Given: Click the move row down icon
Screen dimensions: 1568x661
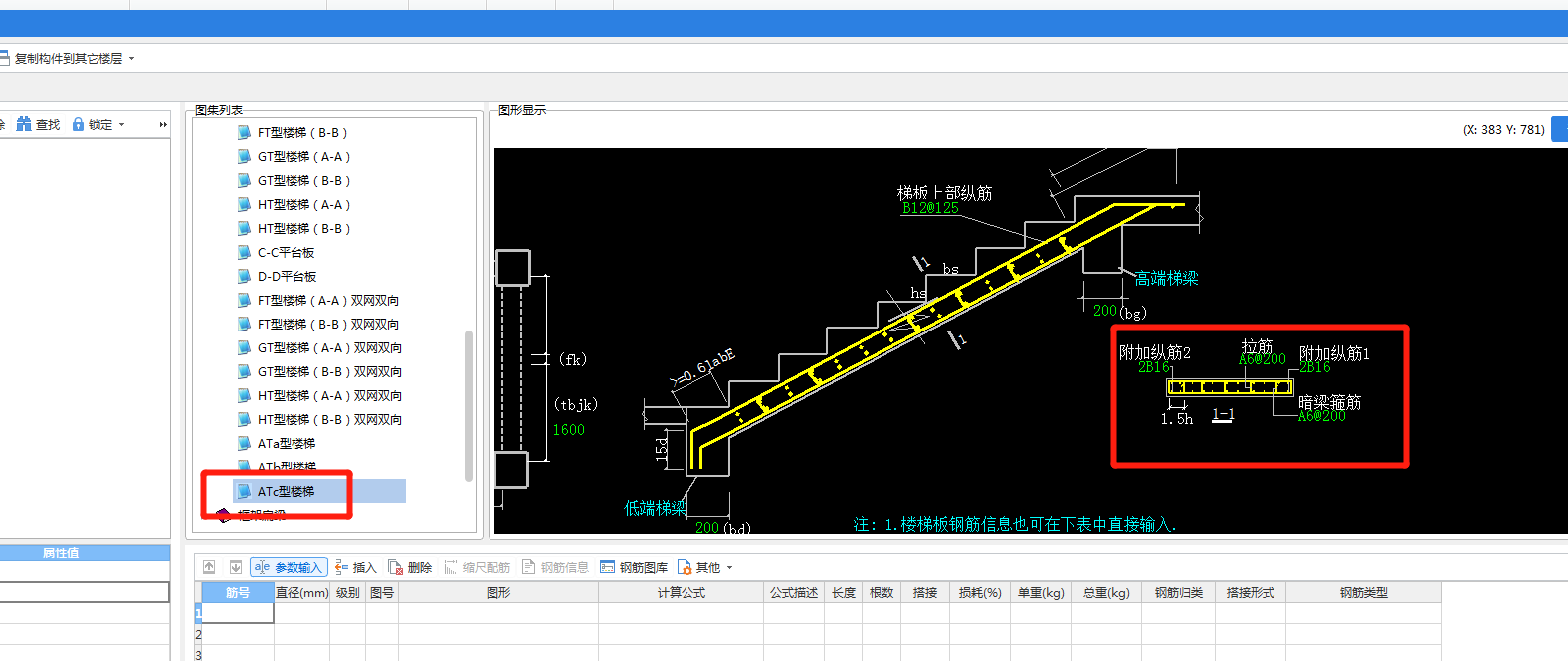Looking at the screenshot, I should pyautogui.click(x=236, y=567).
